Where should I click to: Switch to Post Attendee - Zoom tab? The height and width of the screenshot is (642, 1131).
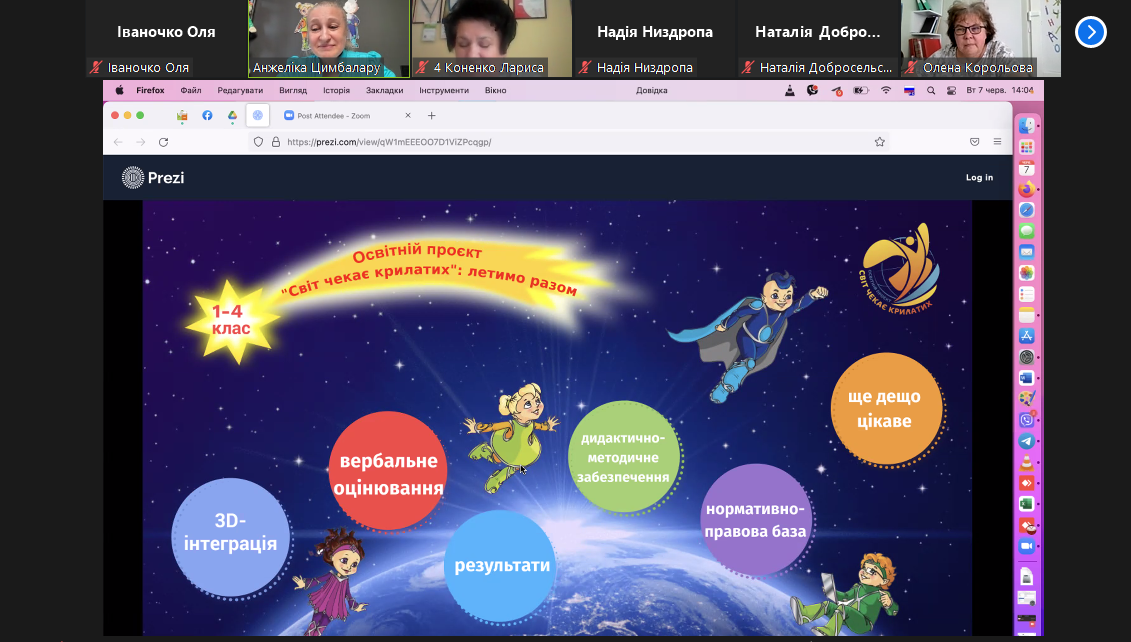click(348, 115)
